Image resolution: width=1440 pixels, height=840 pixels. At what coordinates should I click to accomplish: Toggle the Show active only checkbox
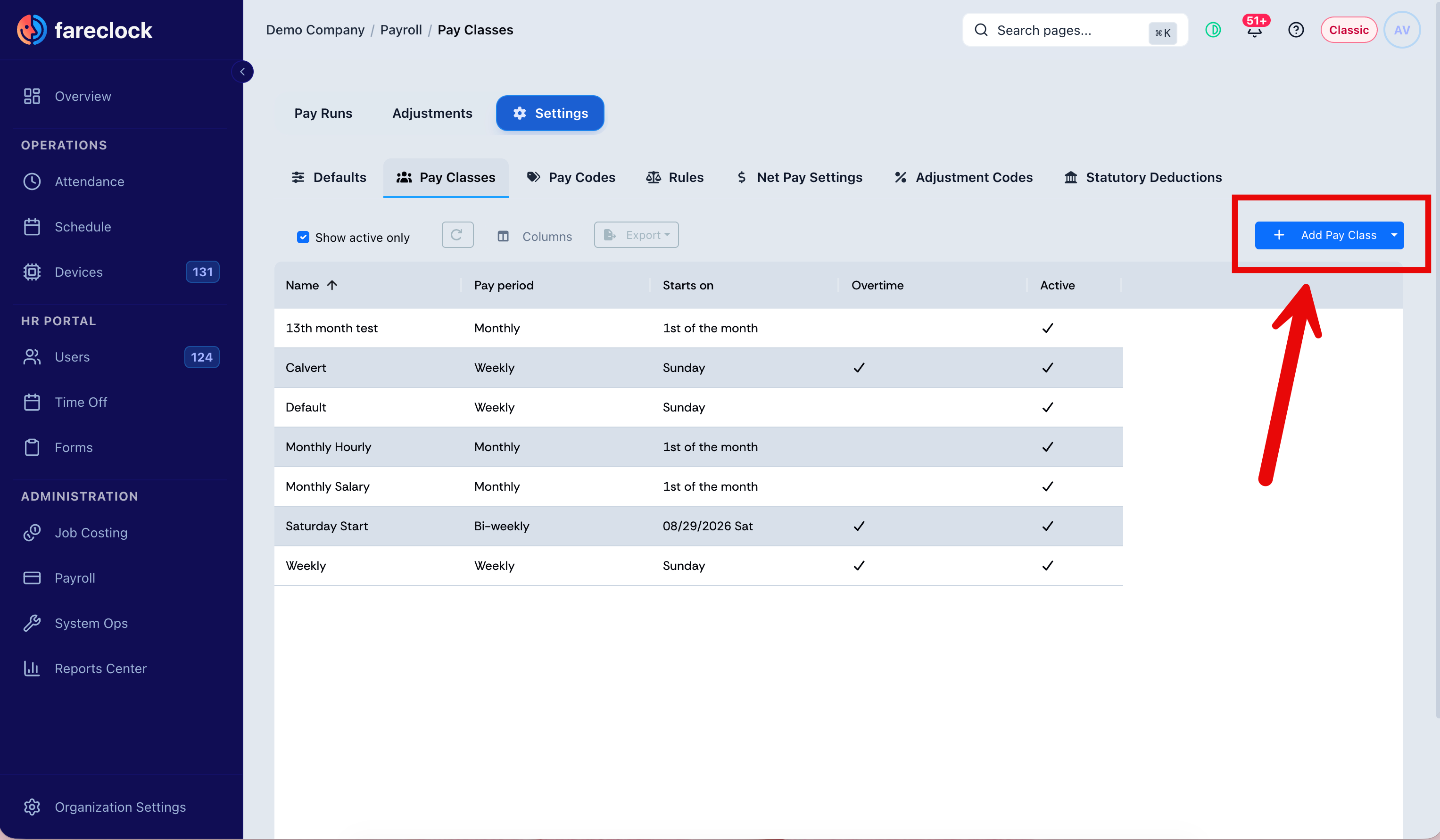coord(303,237)
